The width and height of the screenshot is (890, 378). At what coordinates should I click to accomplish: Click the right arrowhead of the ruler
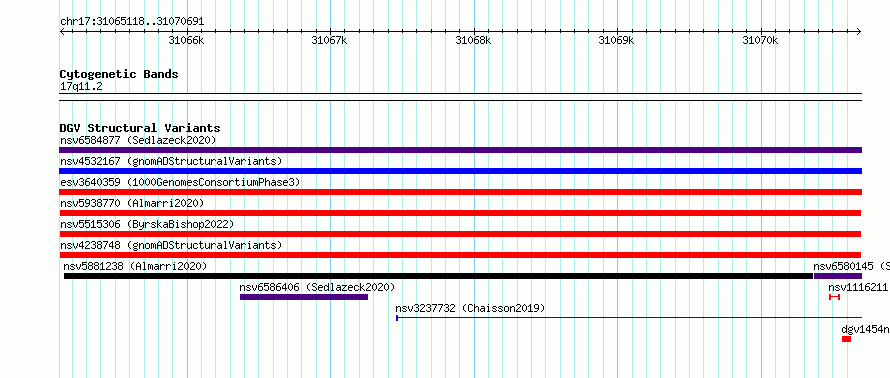(x=859, y=32)
